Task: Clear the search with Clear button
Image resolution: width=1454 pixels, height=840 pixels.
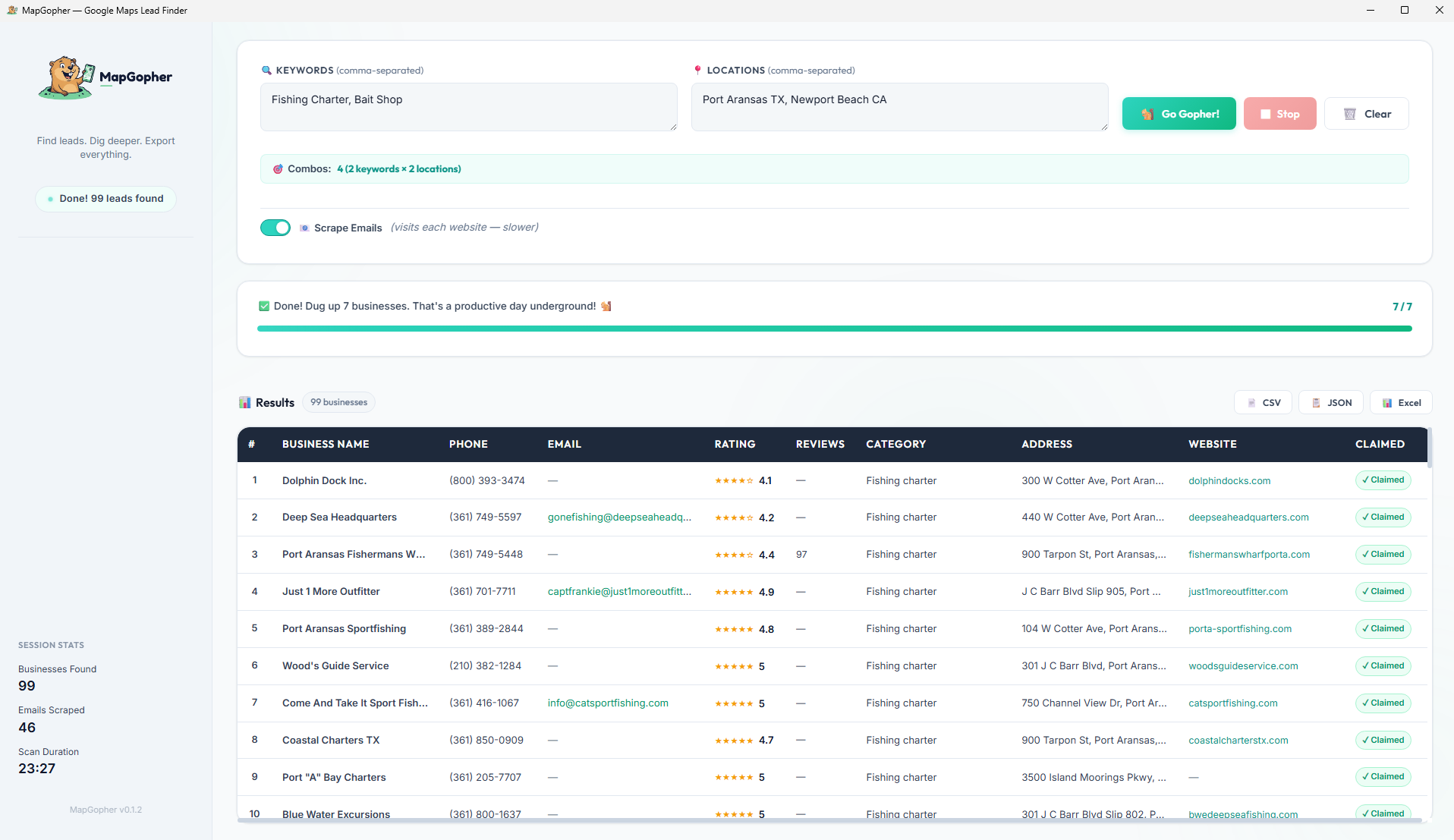Action: (1366, 114)
